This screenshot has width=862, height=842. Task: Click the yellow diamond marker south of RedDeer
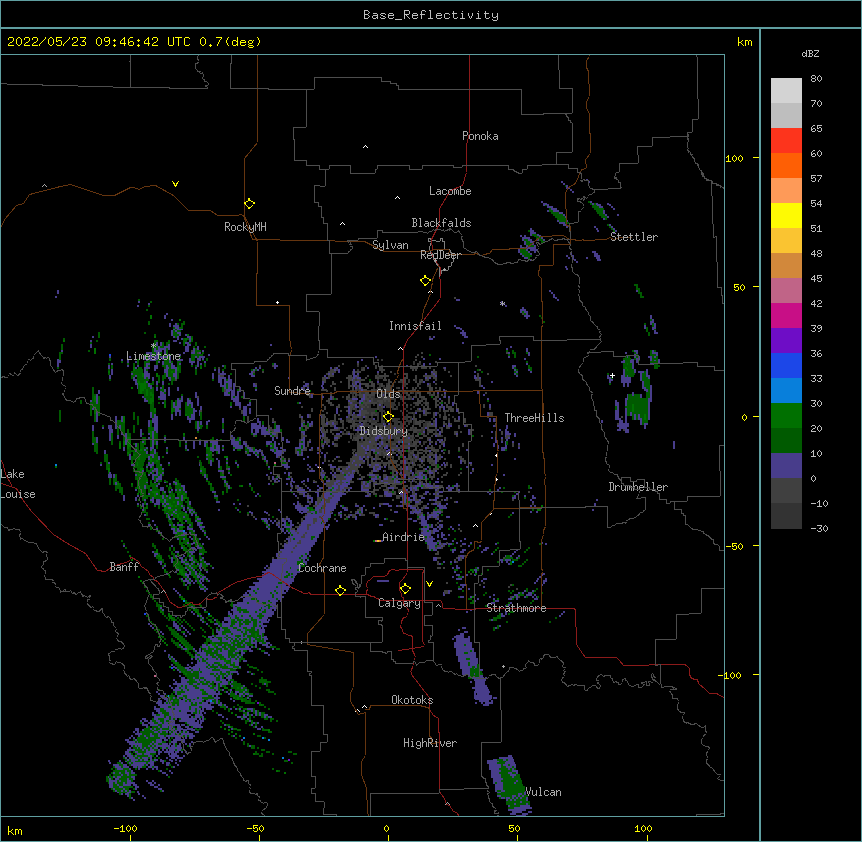point(425,281)
